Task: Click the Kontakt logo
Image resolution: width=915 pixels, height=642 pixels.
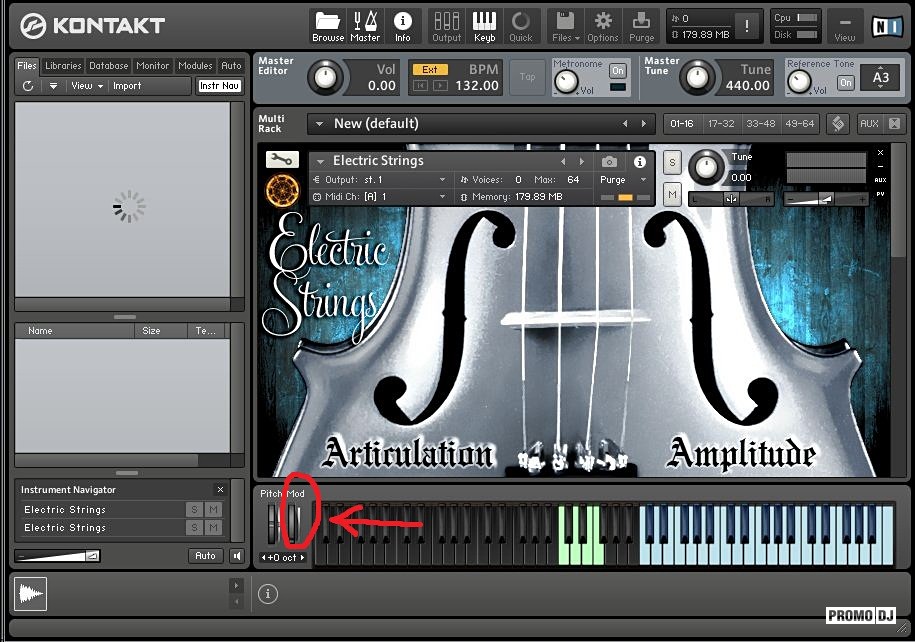Action: click(92, 26)
